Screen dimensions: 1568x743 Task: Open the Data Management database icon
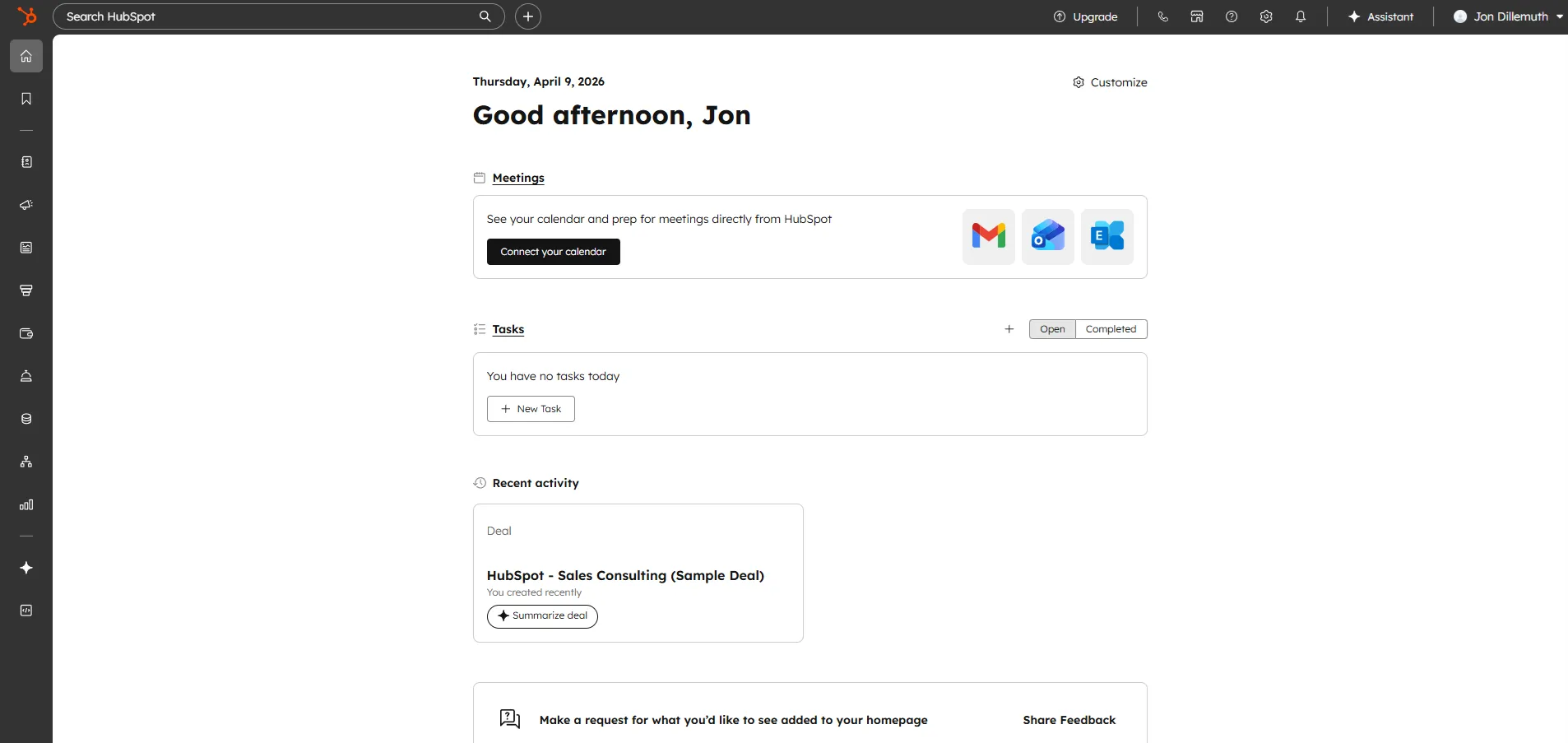(x=26, y=418)
